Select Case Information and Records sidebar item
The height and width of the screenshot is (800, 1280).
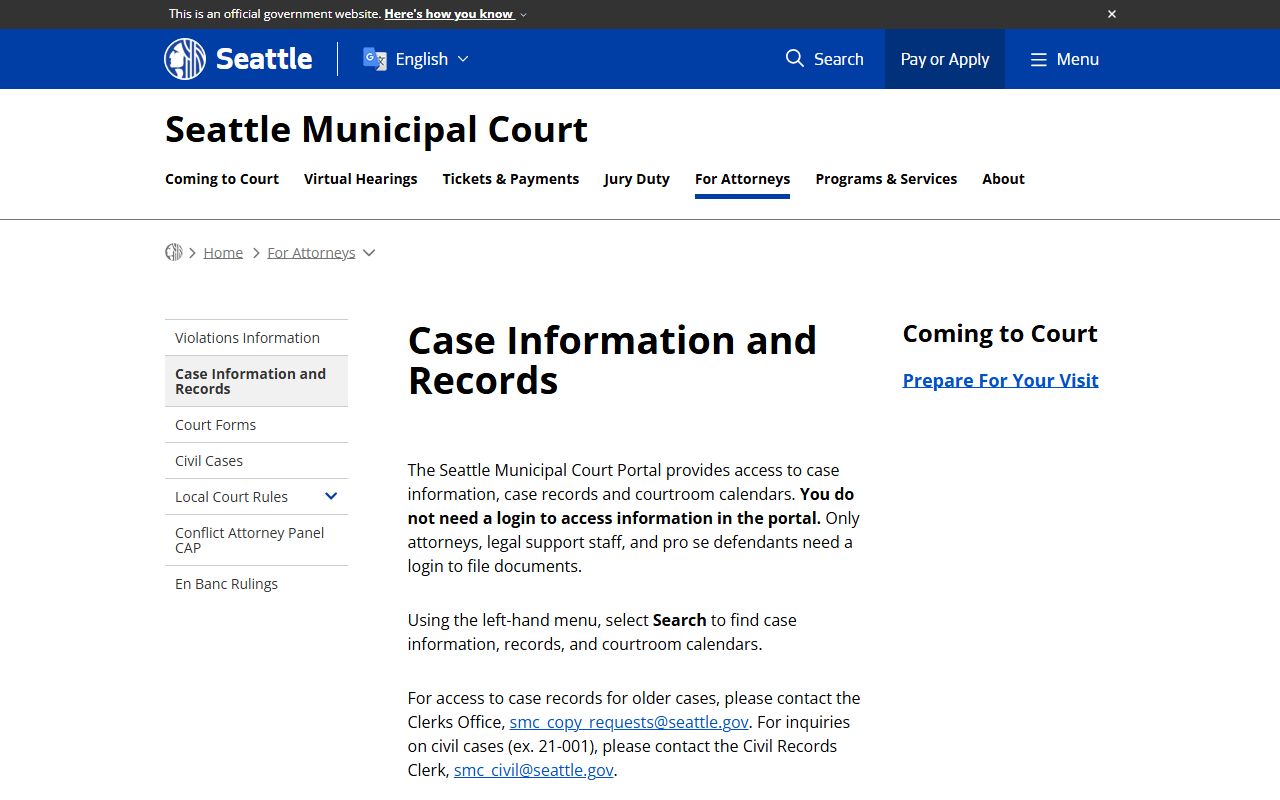256,381
